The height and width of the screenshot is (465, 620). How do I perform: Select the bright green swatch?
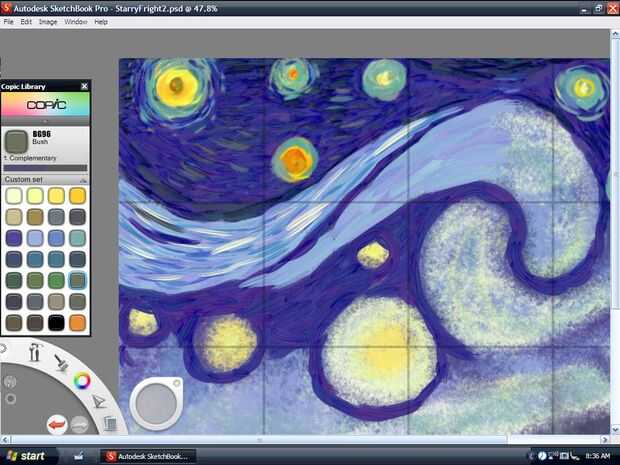(x=56, y=280)
